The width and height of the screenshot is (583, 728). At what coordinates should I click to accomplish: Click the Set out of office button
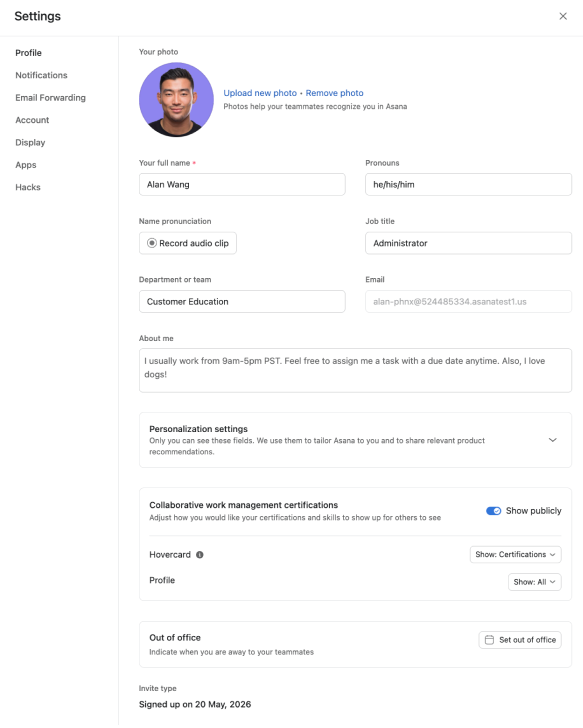point(520,640)
